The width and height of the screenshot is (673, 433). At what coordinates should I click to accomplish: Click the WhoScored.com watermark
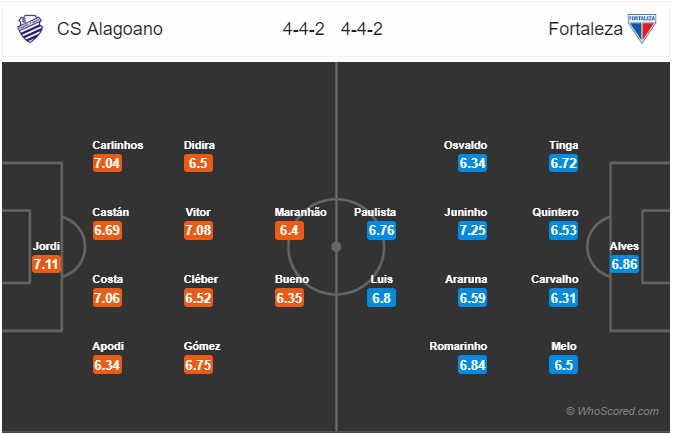tap(612, 411)
